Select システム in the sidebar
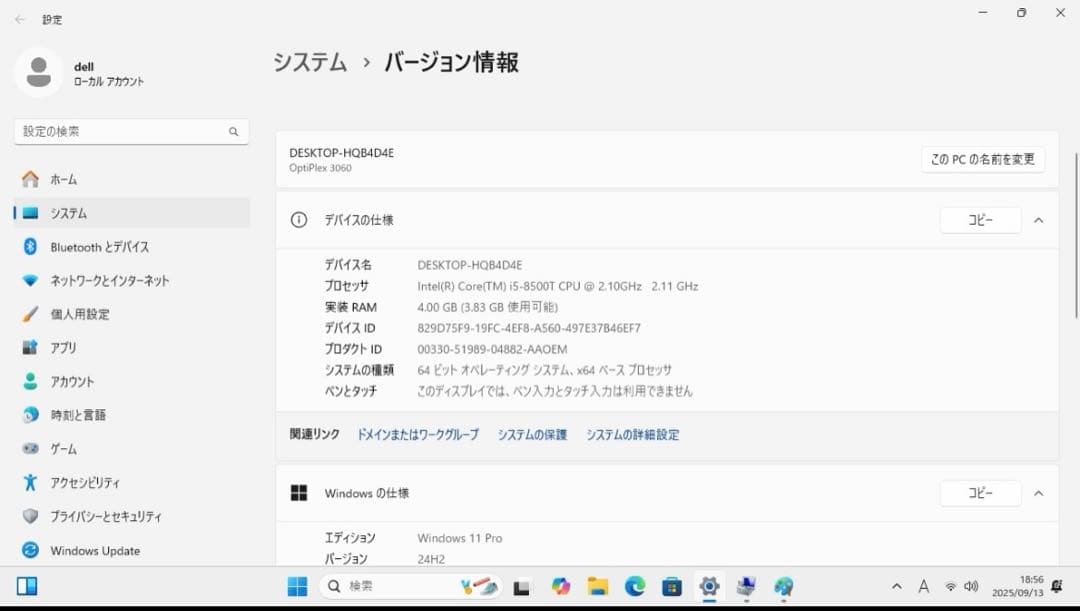The image size is (1080, 611). [67, 213]
